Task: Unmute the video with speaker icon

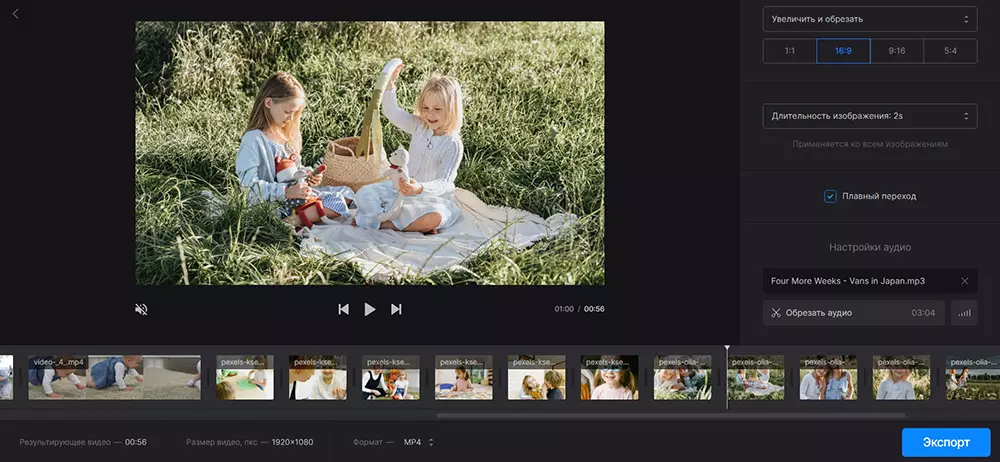Action: pyautogui.click(x=141, y=309)
